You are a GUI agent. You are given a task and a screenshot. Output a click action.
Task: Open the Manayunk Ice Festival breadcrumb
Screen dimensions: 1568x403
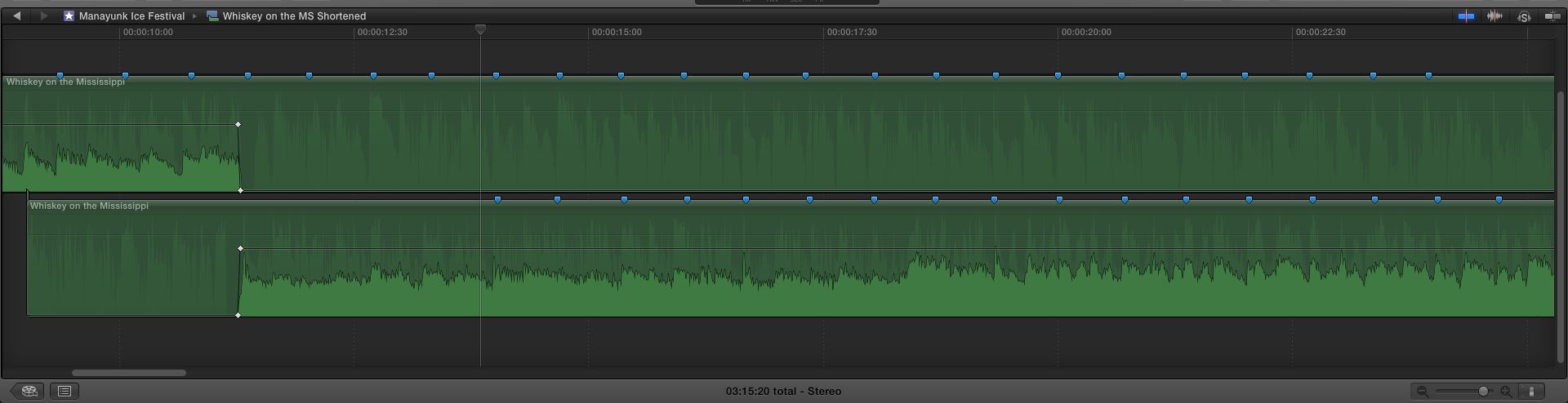131,15
